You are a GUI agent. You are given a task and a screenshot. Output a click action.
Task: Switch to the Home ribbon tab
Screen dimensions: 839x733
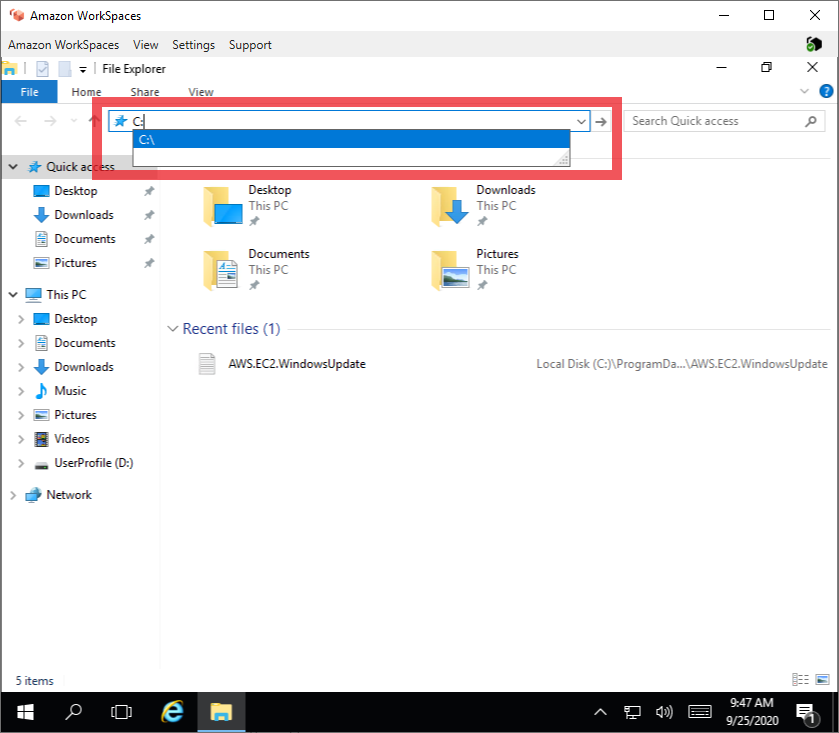86,92
